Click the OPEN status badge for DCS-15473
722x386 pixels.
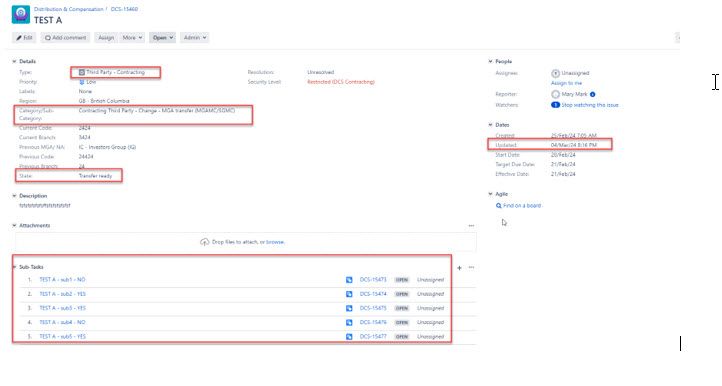(402, 280)
